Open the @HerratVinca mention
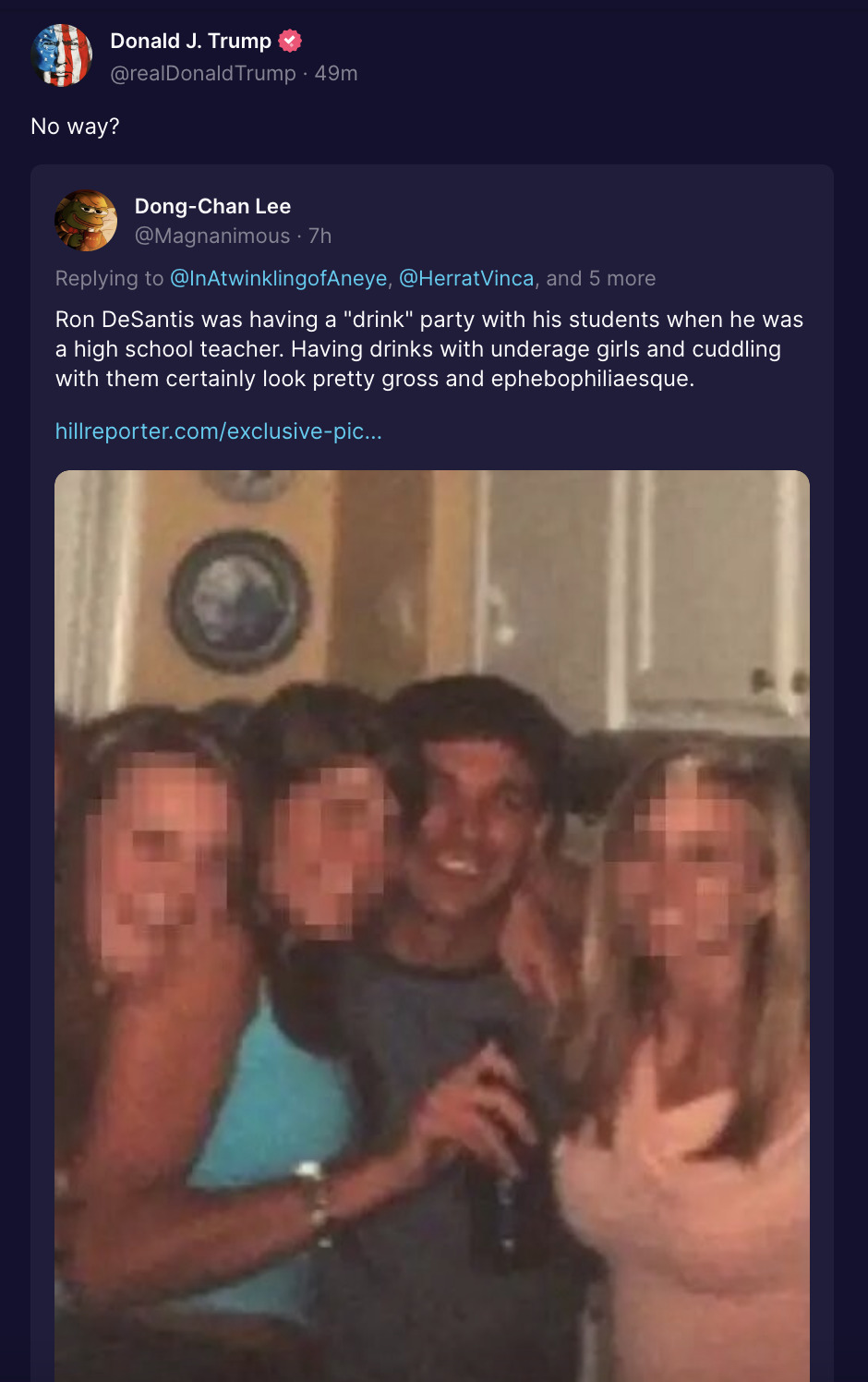 [x=466, y=278]
